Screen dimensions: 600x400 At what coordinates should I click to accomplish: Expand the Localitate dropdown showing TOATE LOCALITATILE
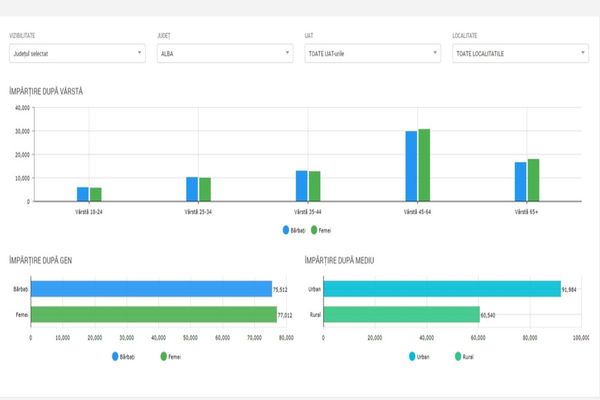(518, 53)
